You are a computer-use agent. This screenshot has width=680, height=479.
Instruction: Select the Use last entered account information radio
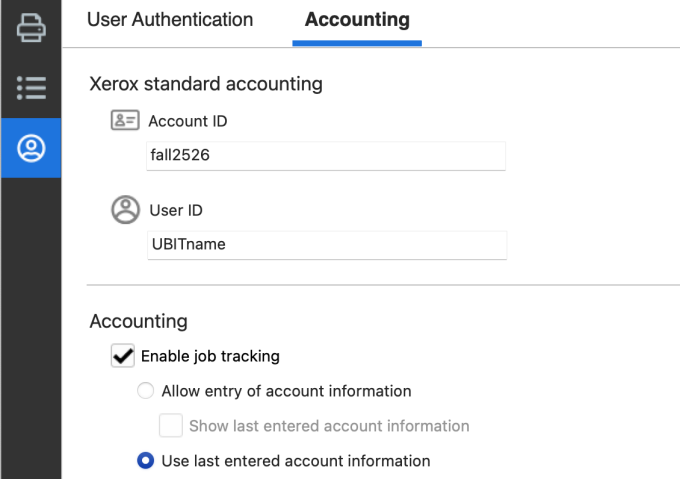(146, 461)
